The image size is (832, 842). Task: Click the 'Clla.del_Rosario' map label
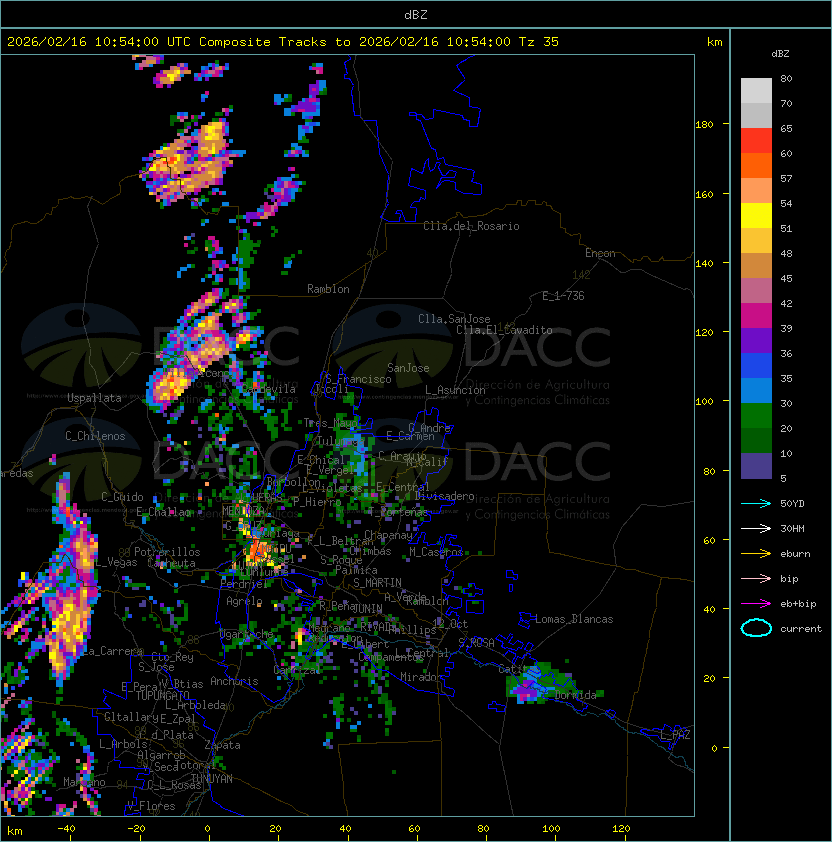coord(471,226)
